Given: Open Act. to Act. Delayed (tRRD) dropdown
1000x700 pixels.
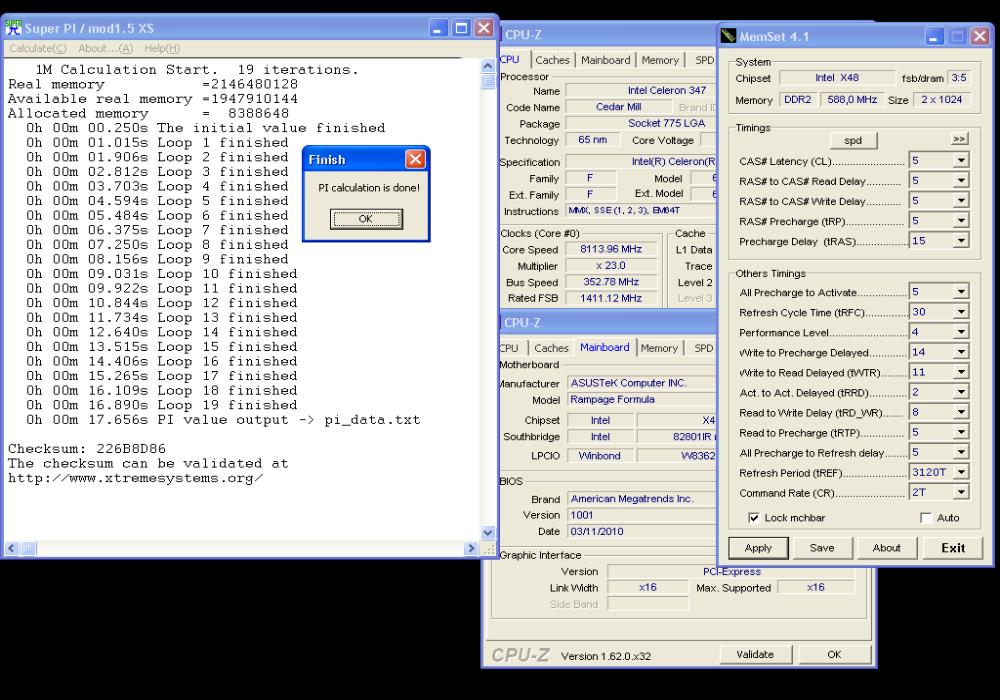Looking at the screenshot, I should (961, 392).
